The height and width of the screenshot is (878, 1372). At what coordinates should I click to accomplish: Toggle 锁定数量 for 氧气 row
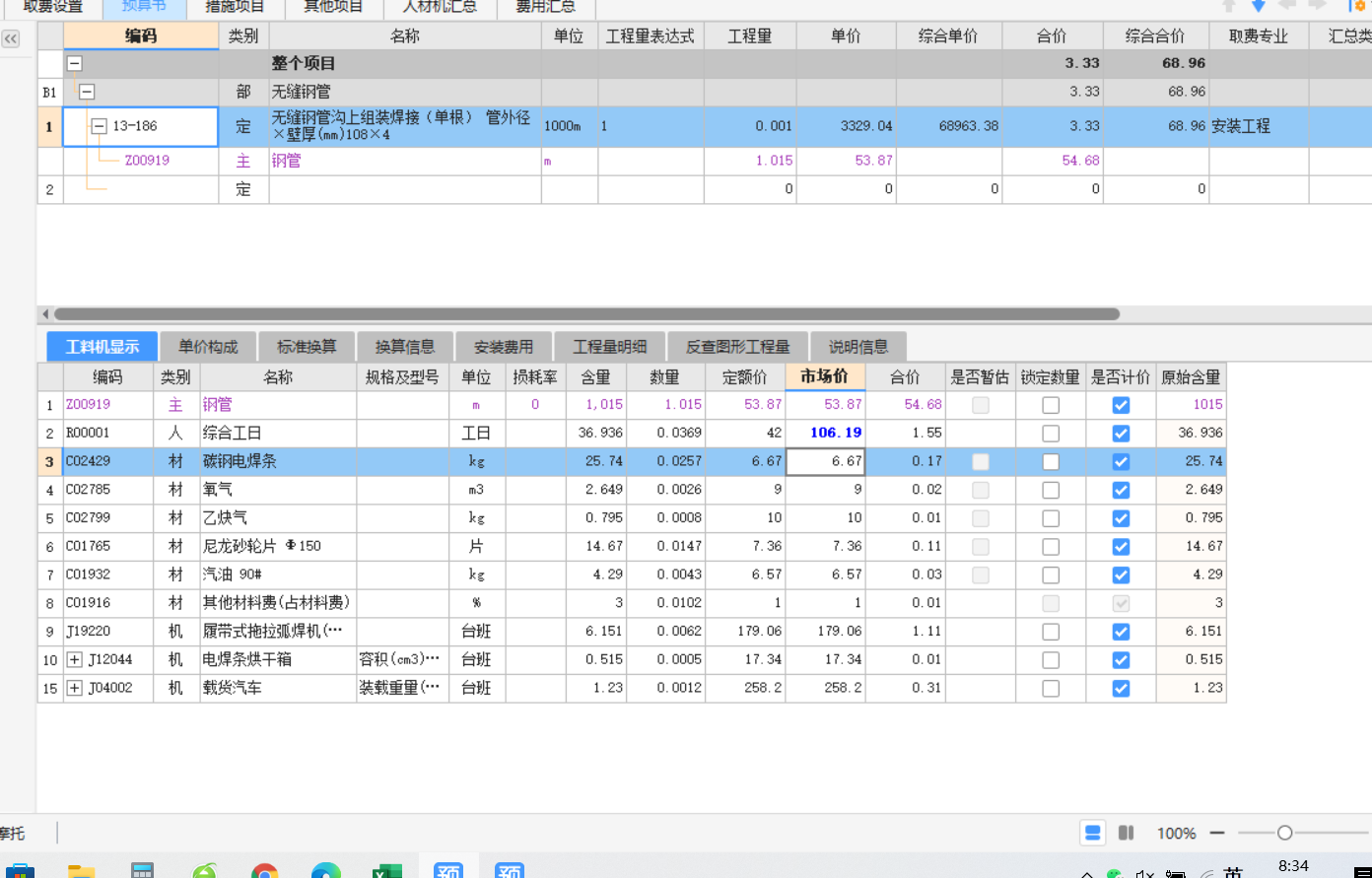(1051, 490)
